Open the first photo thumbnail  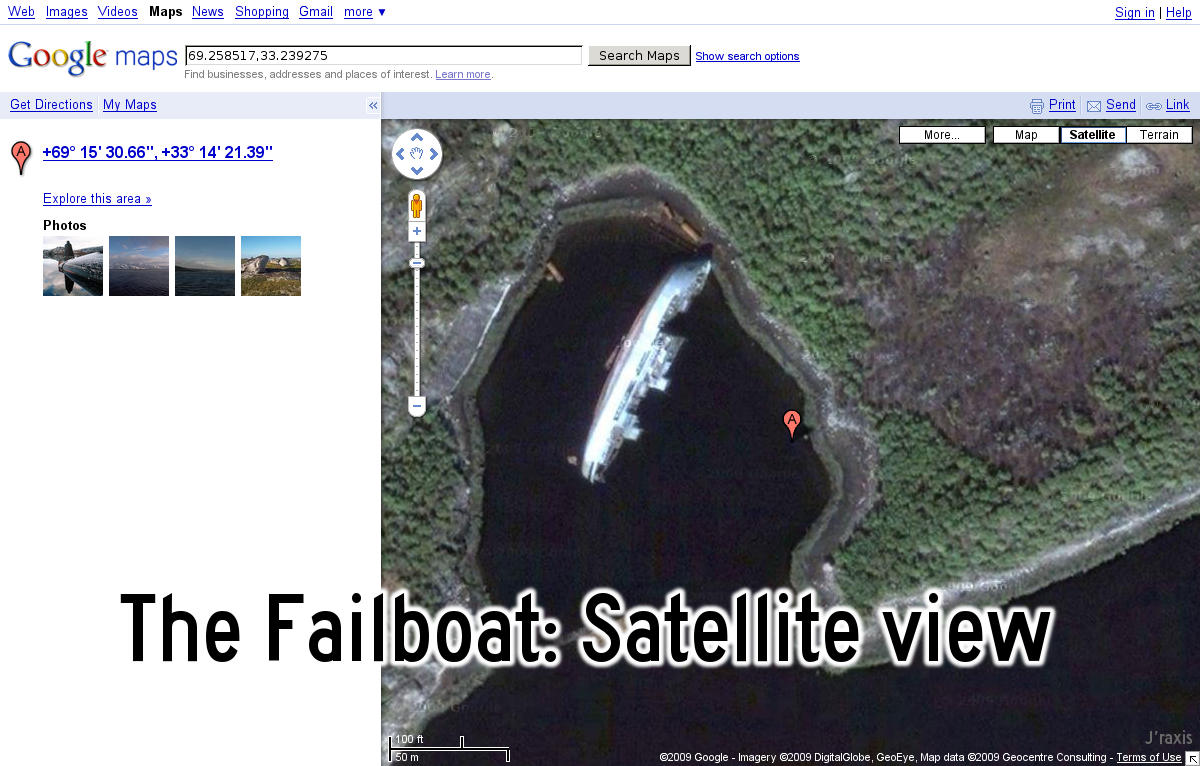click(x=73, y=266)
